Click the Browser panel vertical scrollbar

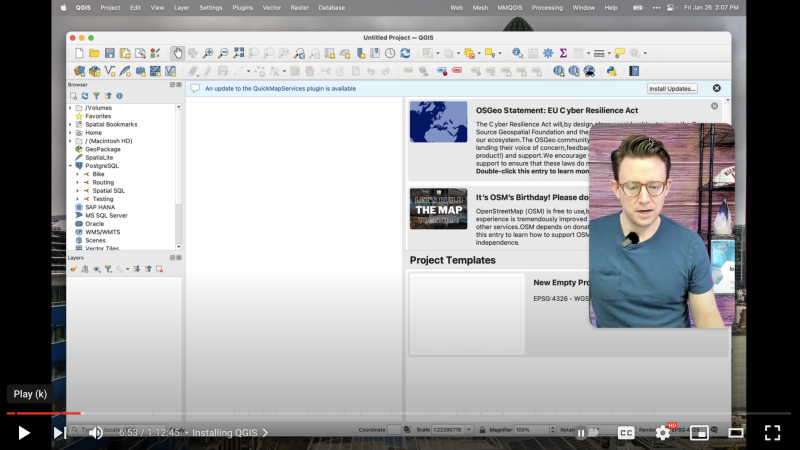[179, 176]
